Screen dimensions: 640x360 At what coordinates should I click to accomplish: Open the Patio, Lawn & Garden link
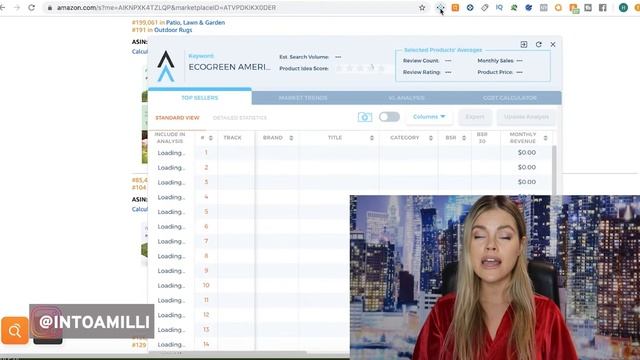(x=196, y=22)
